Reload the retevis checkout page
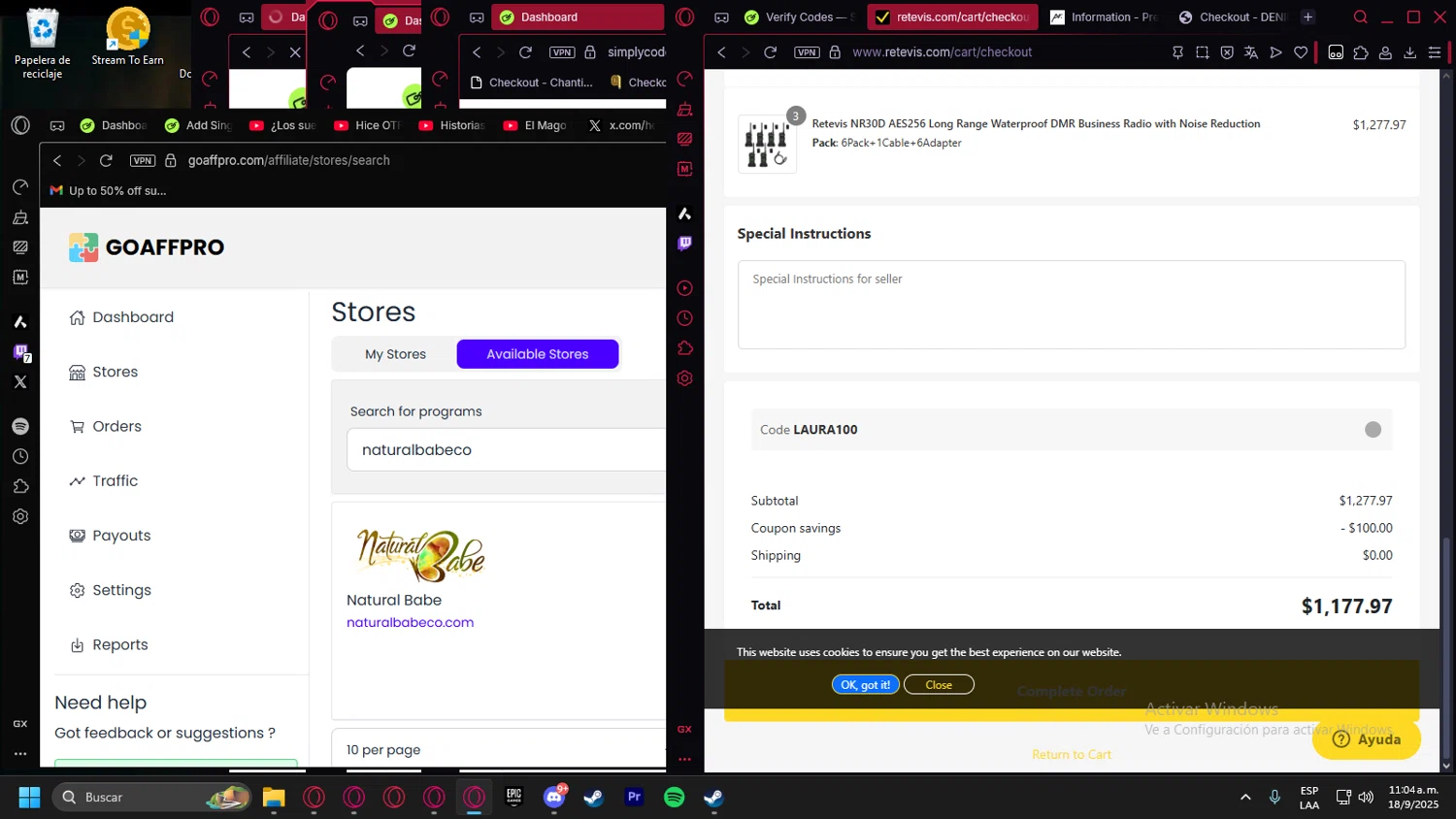Viewport: 1456px width, 819px height. click(x=771, y=52)
